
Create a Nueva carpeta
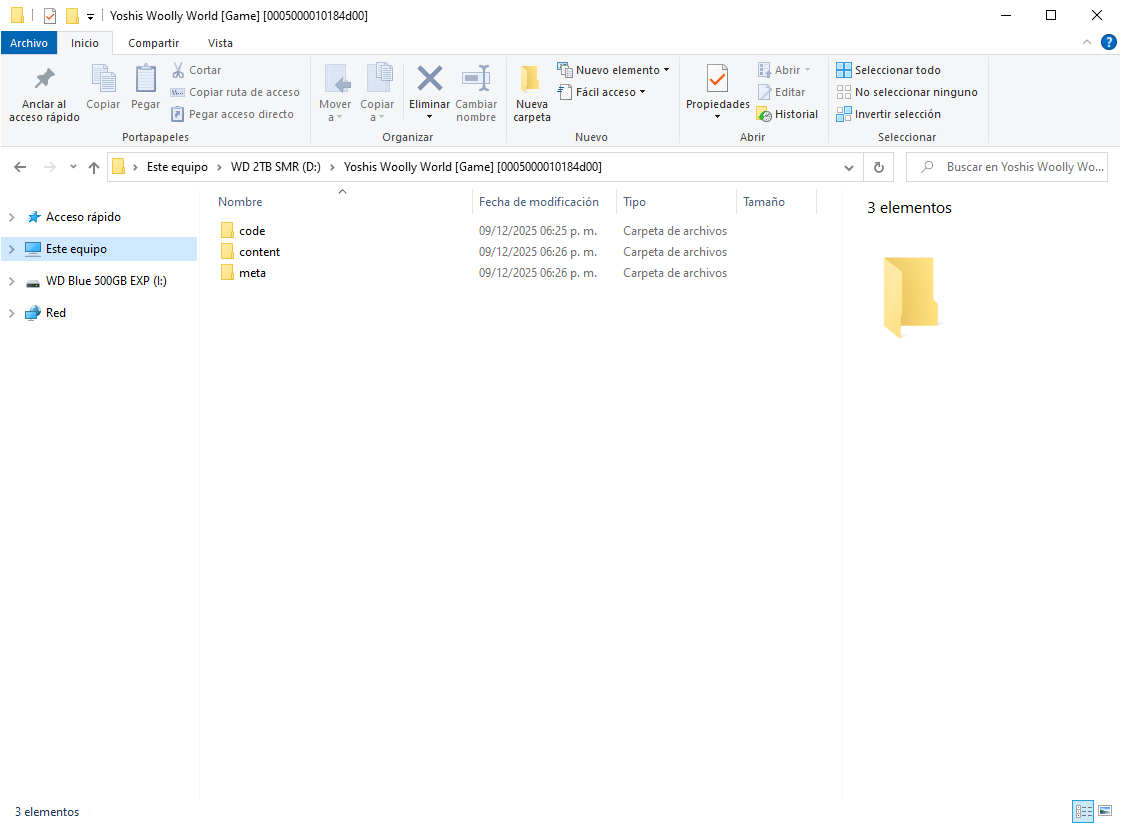(x=532, y=94)
